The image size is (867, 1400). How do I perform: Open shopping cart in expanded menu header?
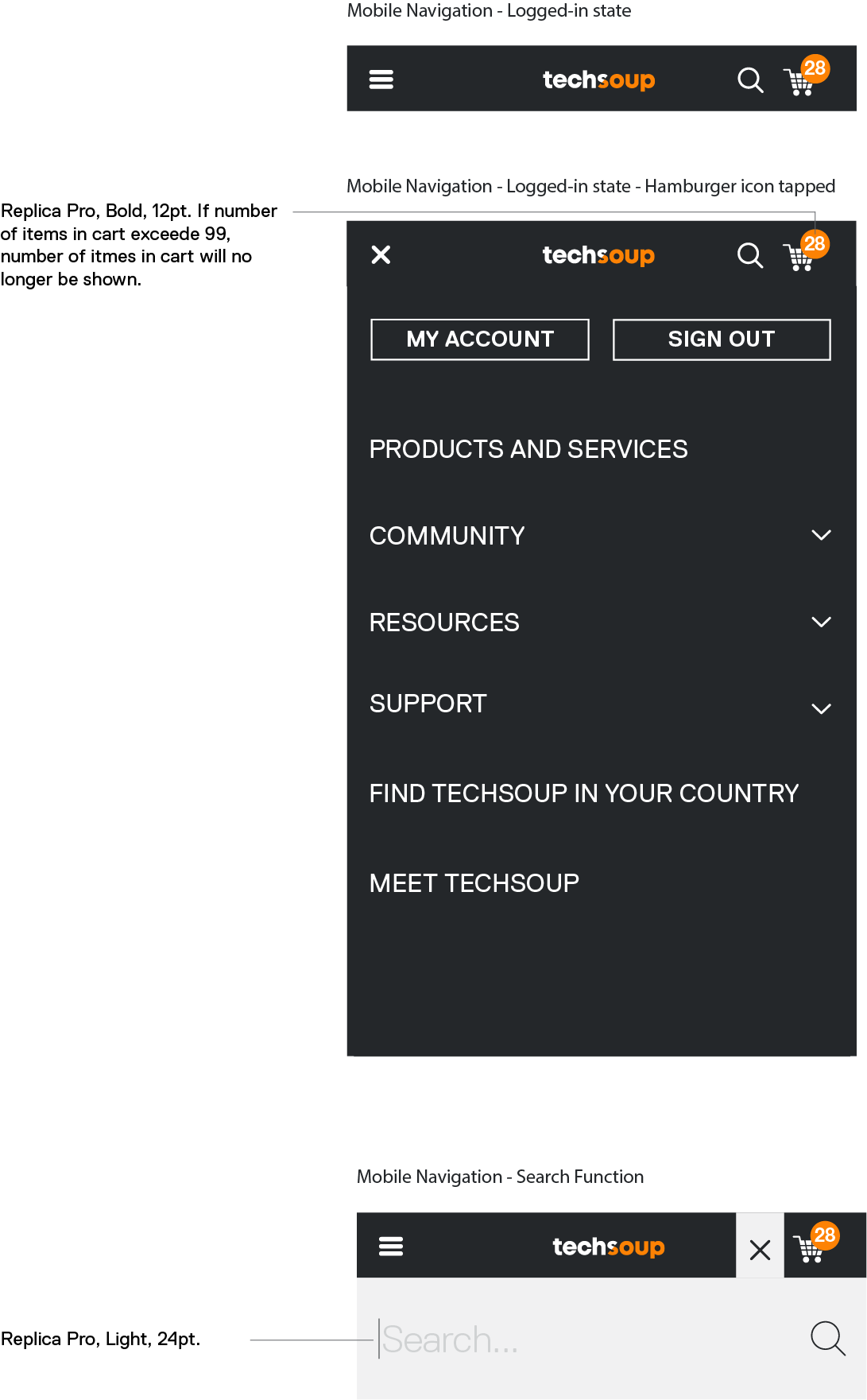click(x=801, y=257)
